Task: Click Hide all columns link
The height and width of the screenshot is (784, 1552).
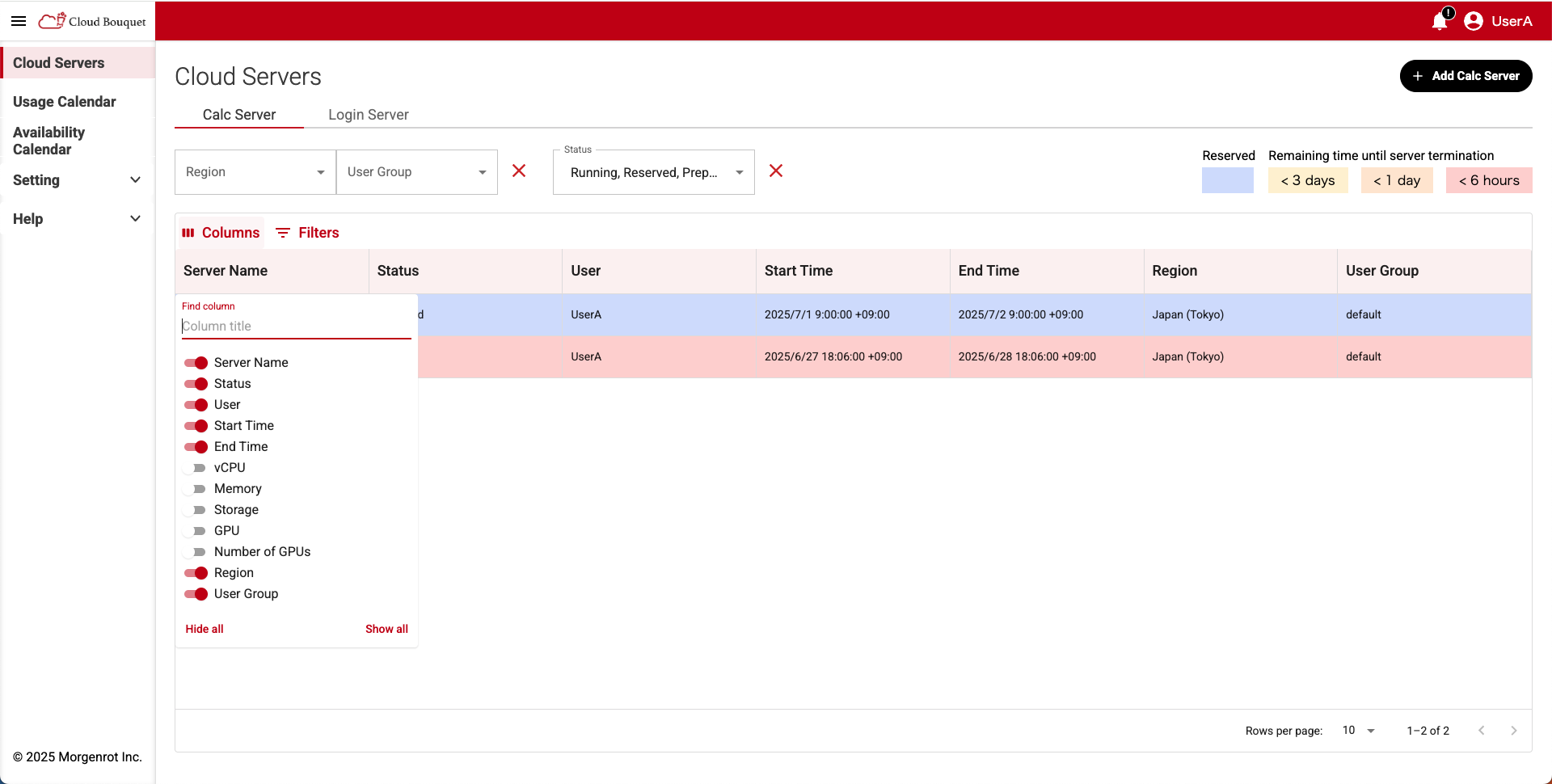Action: coord(205,629)
